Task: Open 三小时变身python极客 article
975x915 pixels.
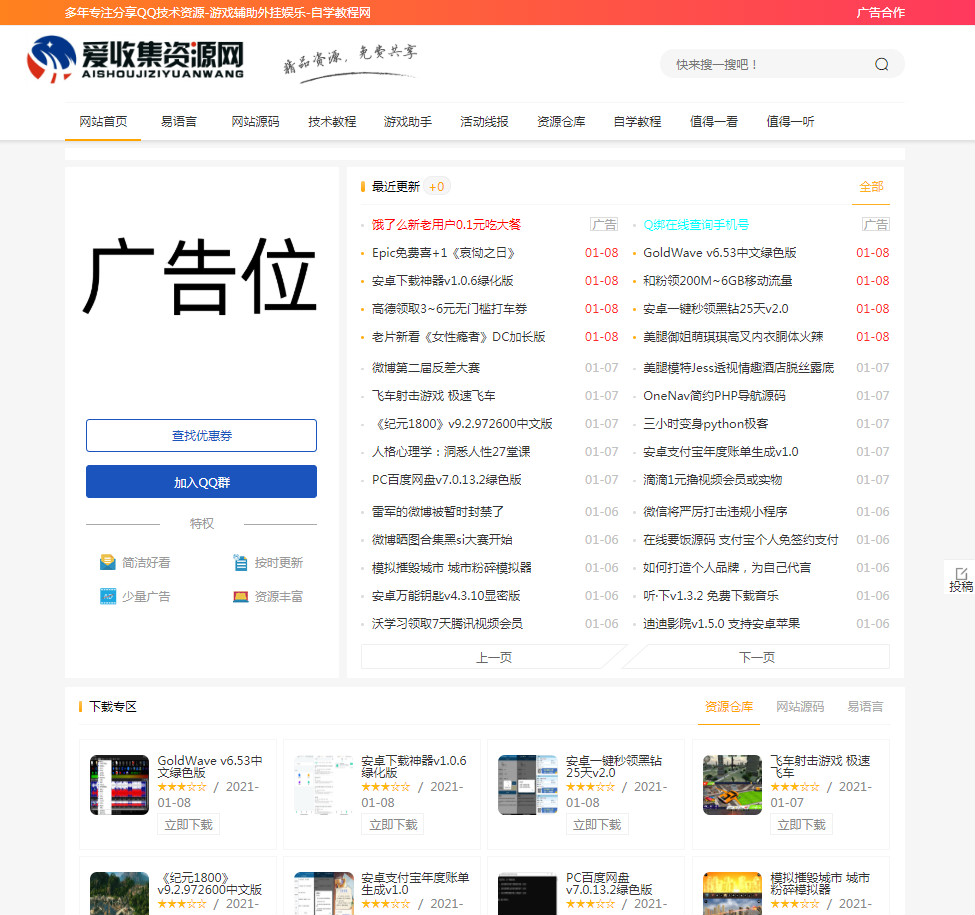Action: tap(706, 423)
